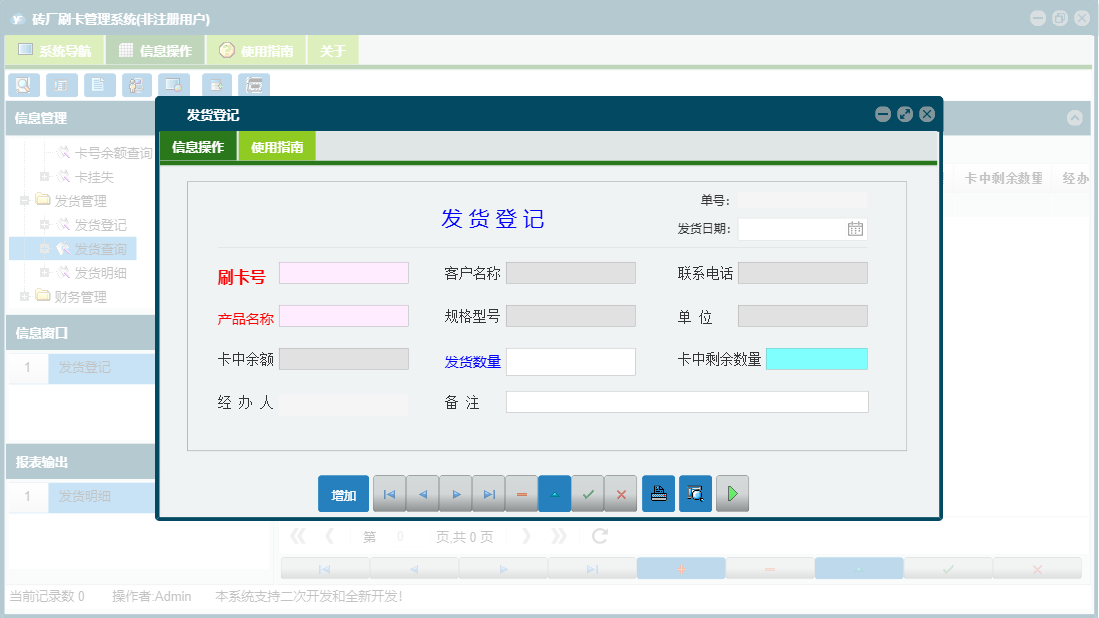Open the 发货日期 calendar picker
This screenshot has width=1099, height=618.
[855, 229]
